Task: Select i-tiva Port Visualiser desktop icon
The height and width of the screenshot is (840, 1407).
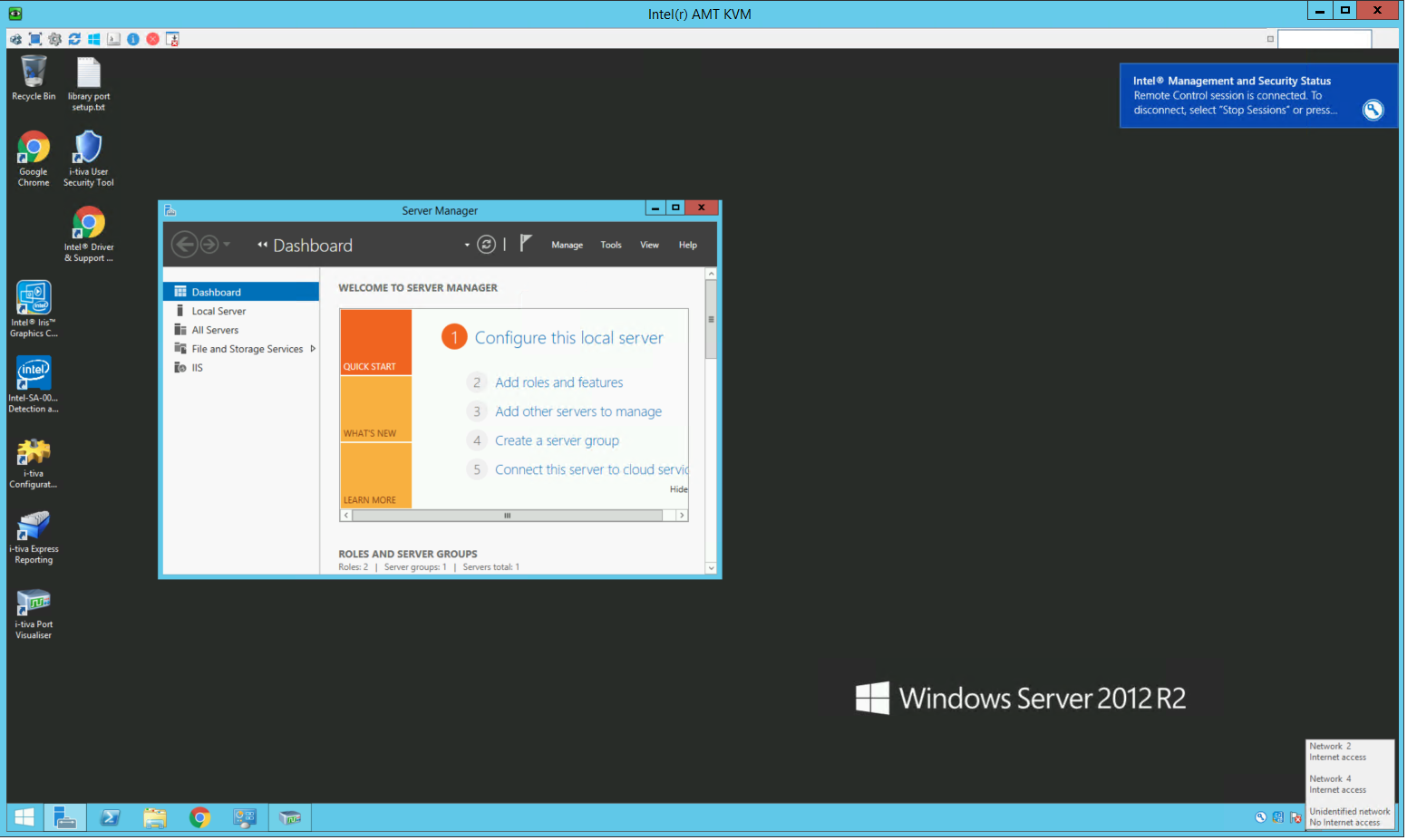Action: pyautogui.click(x=34, y=613)
